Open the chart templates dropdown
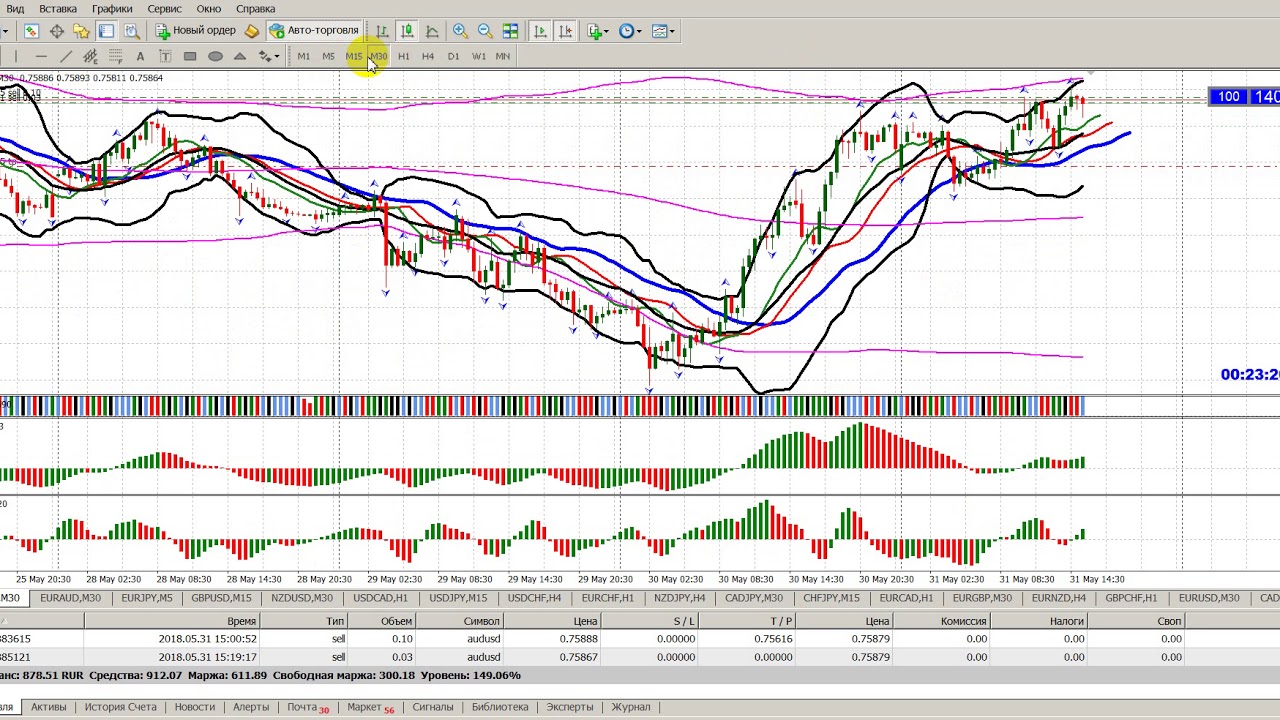Image resolution: width=1280 pixels, height=720 pixels. 662,31
